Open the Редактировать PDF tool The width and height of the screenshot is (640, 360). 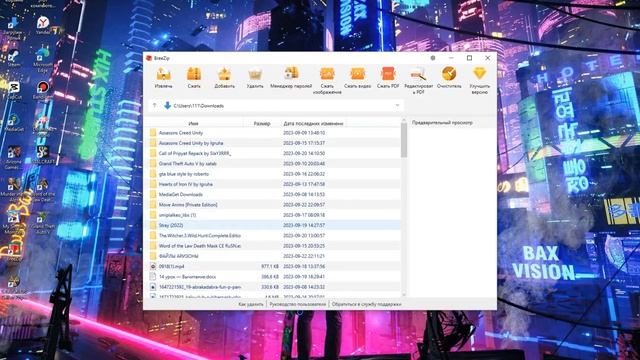tap(418, 74)
